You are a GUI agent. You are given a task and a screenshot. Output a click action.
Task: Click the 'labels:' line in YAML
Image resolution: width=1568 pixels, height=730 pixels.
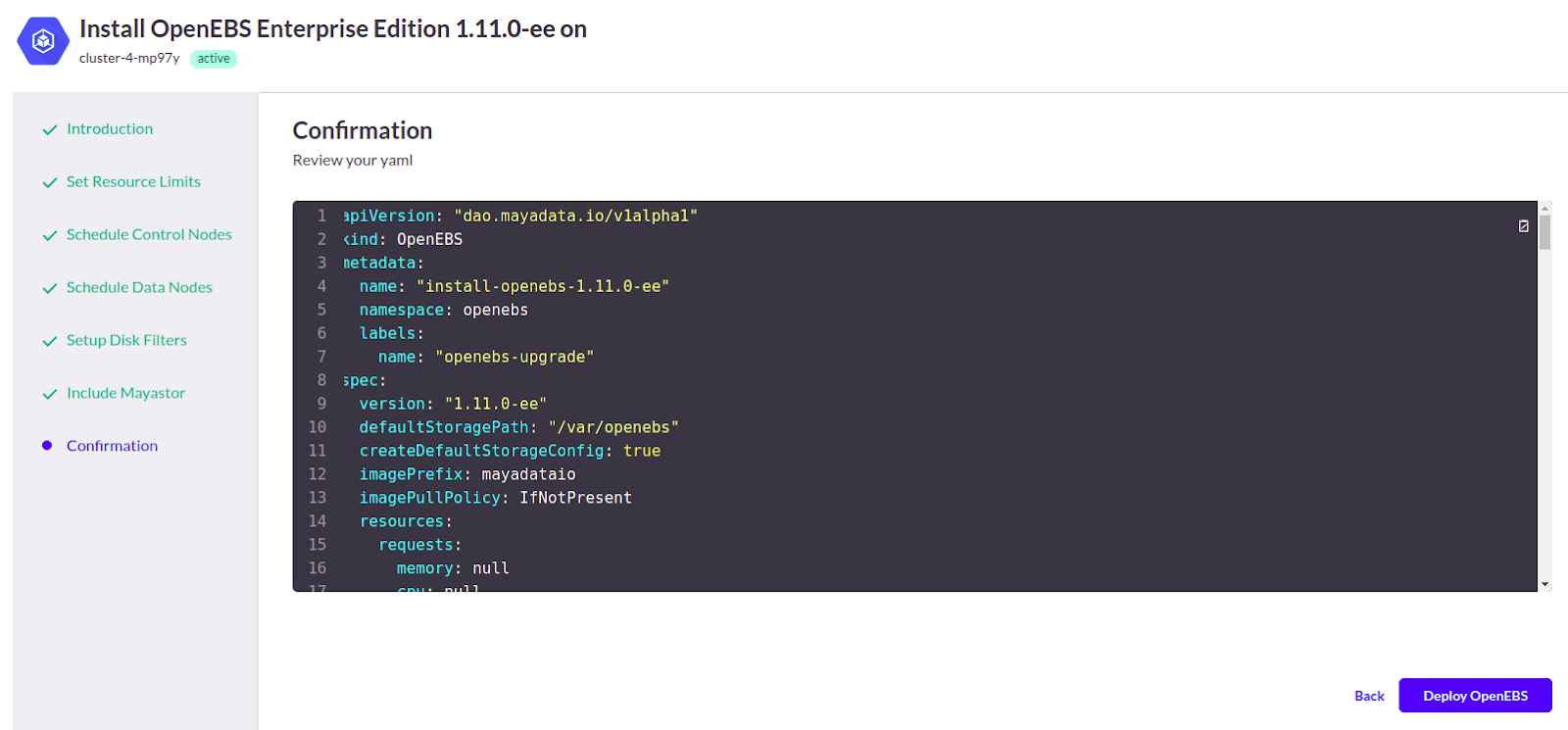coord(392,333)
